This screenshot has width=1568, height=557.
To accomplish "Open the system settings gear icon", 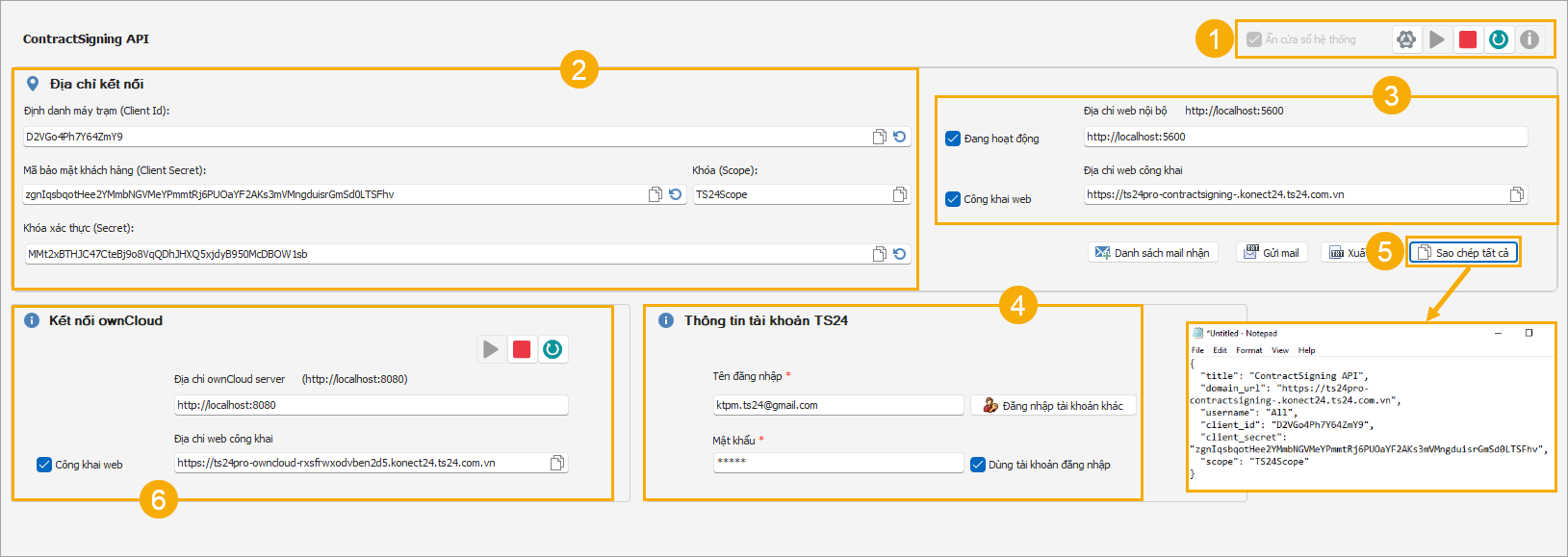I will click(x=1406, y=39).
